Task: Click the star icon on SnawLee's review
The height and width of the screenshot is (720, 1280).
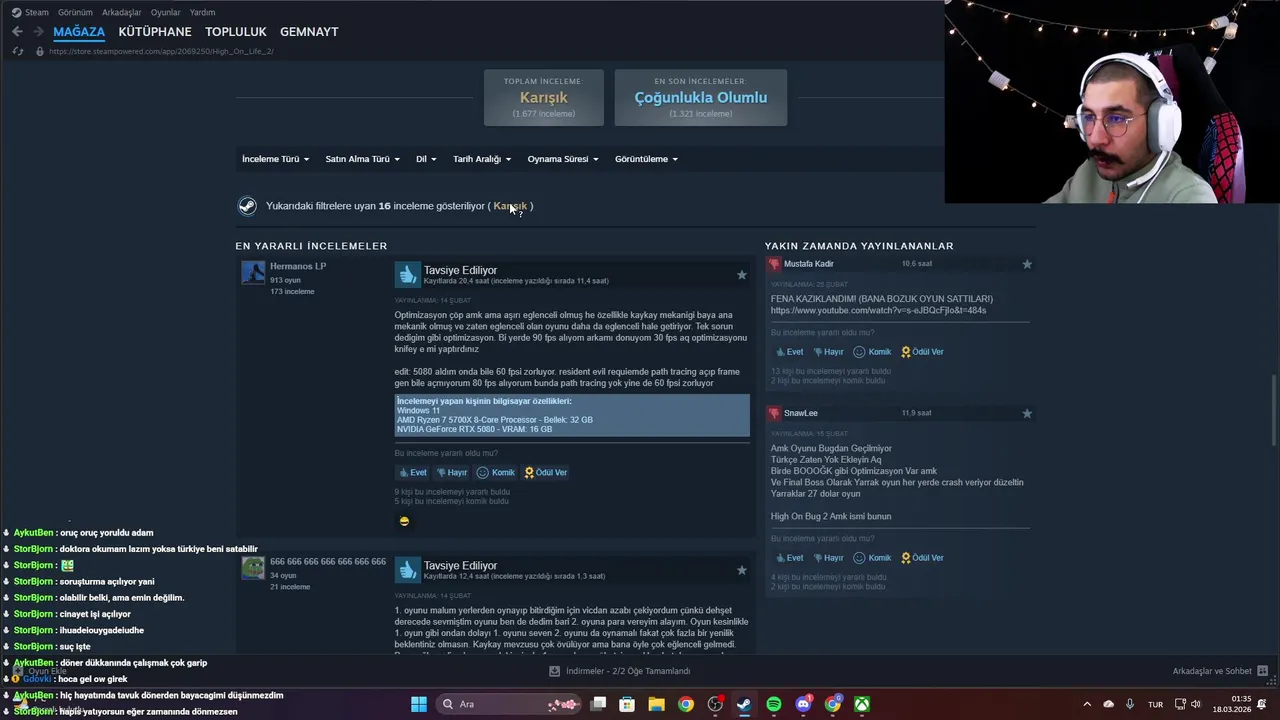Action: pos(1027,413)
